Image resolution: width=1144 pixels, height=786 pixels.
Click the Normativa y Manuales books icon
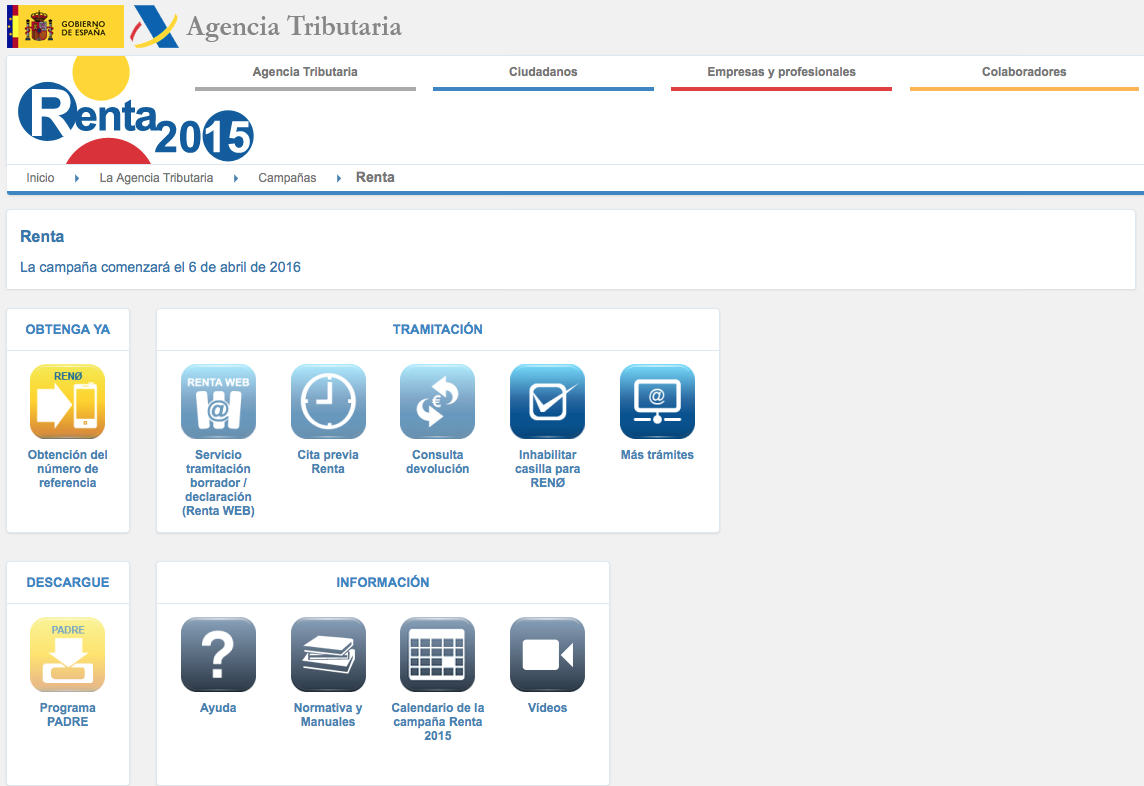(x=328, y=655)
